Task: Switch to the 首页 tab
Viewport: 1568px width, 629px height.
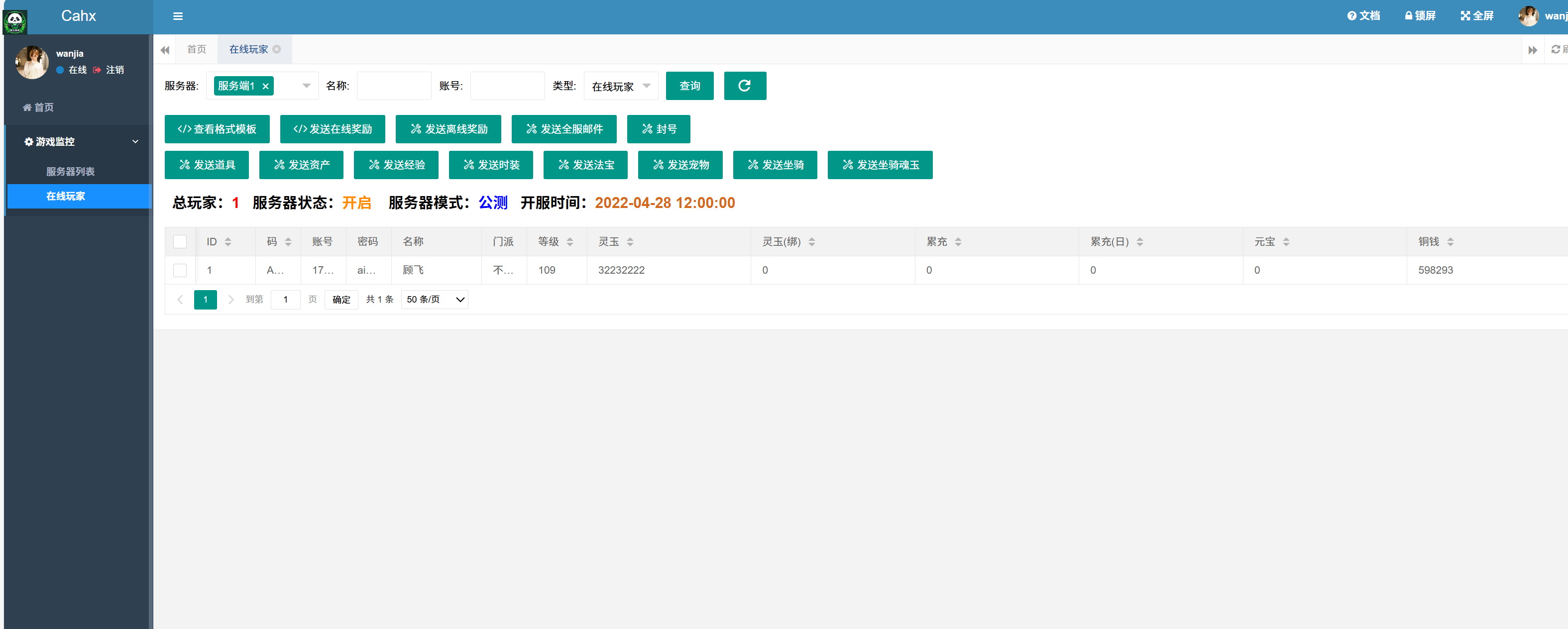Action: (x=196, y=49)
